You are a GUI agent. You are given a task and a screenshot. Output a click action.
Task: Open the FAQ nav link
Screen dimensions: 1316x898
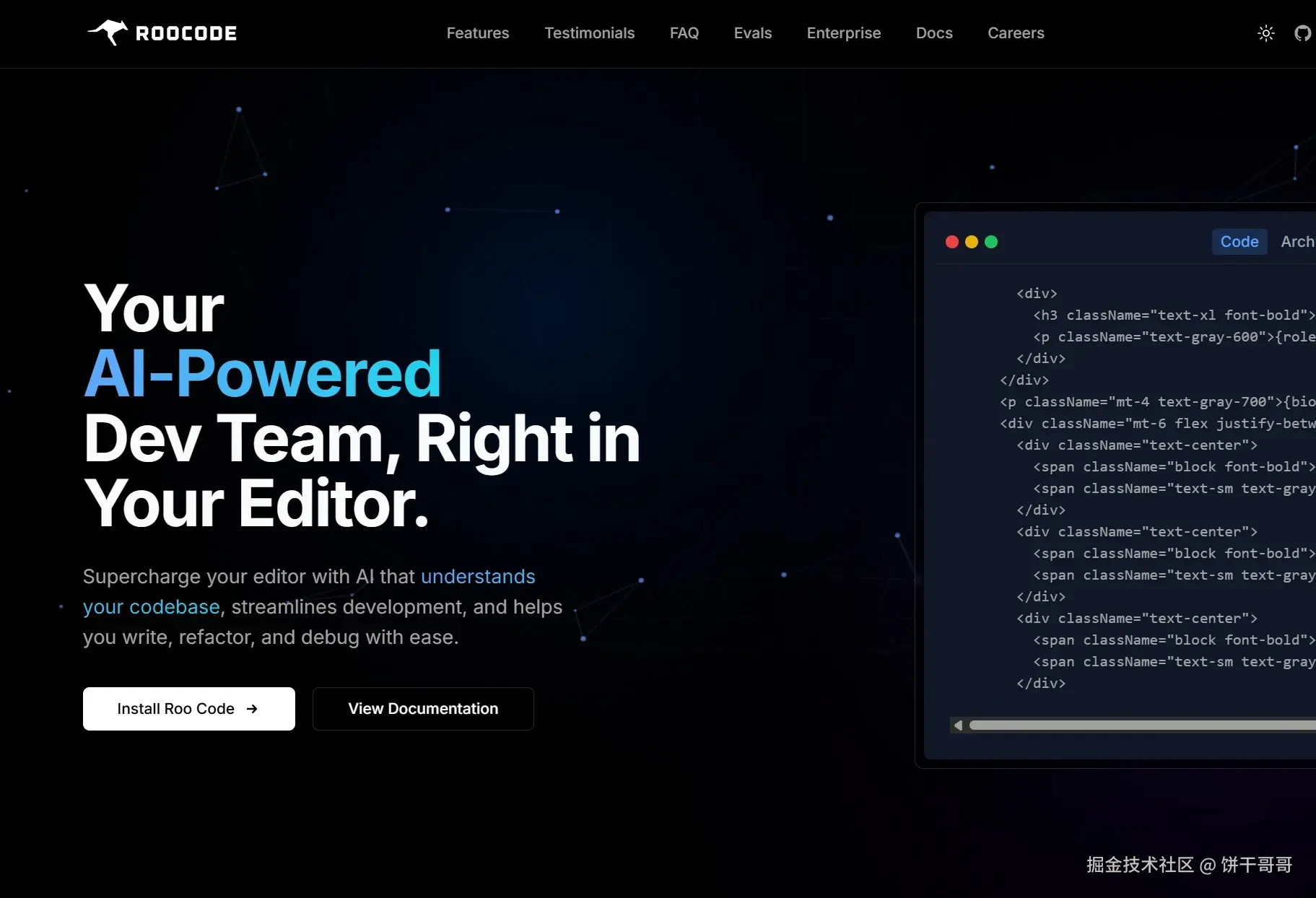coord(684,33)
